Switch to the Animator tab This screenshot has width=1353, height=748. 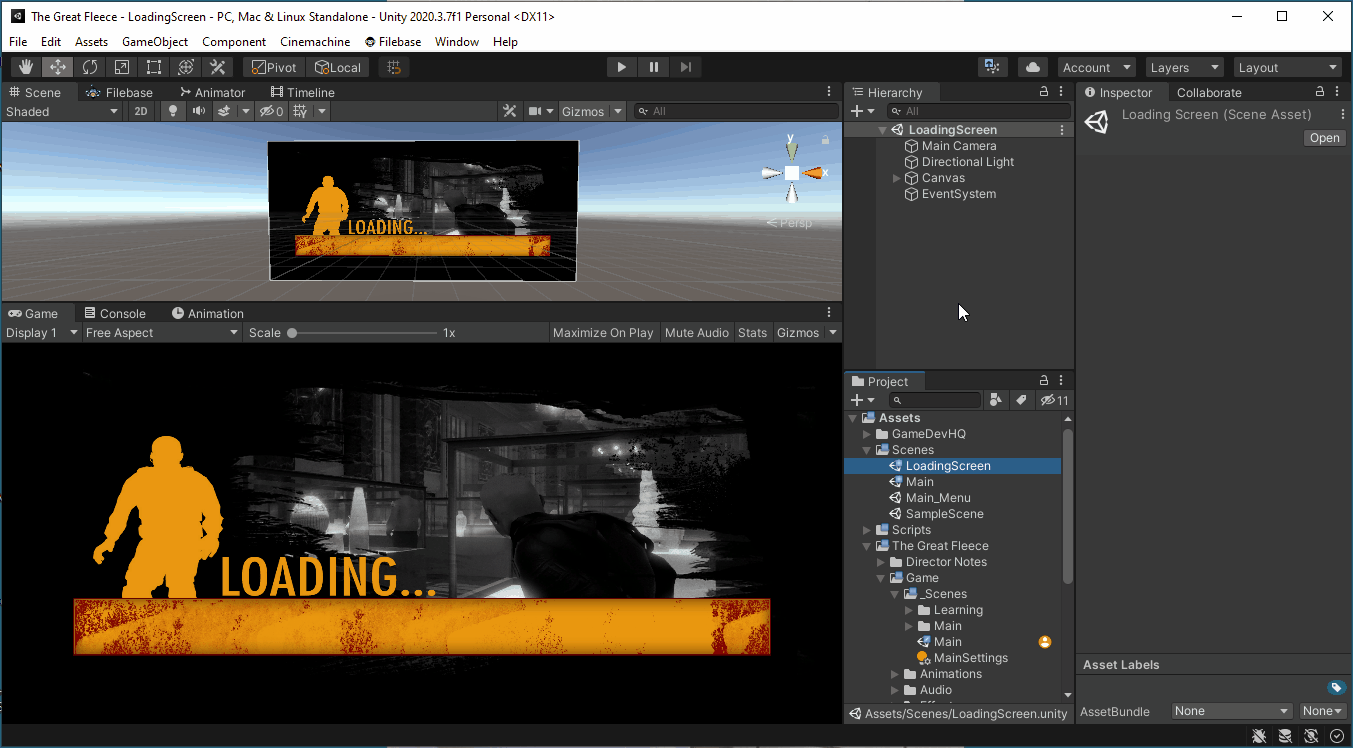click(x=212, y=92)
